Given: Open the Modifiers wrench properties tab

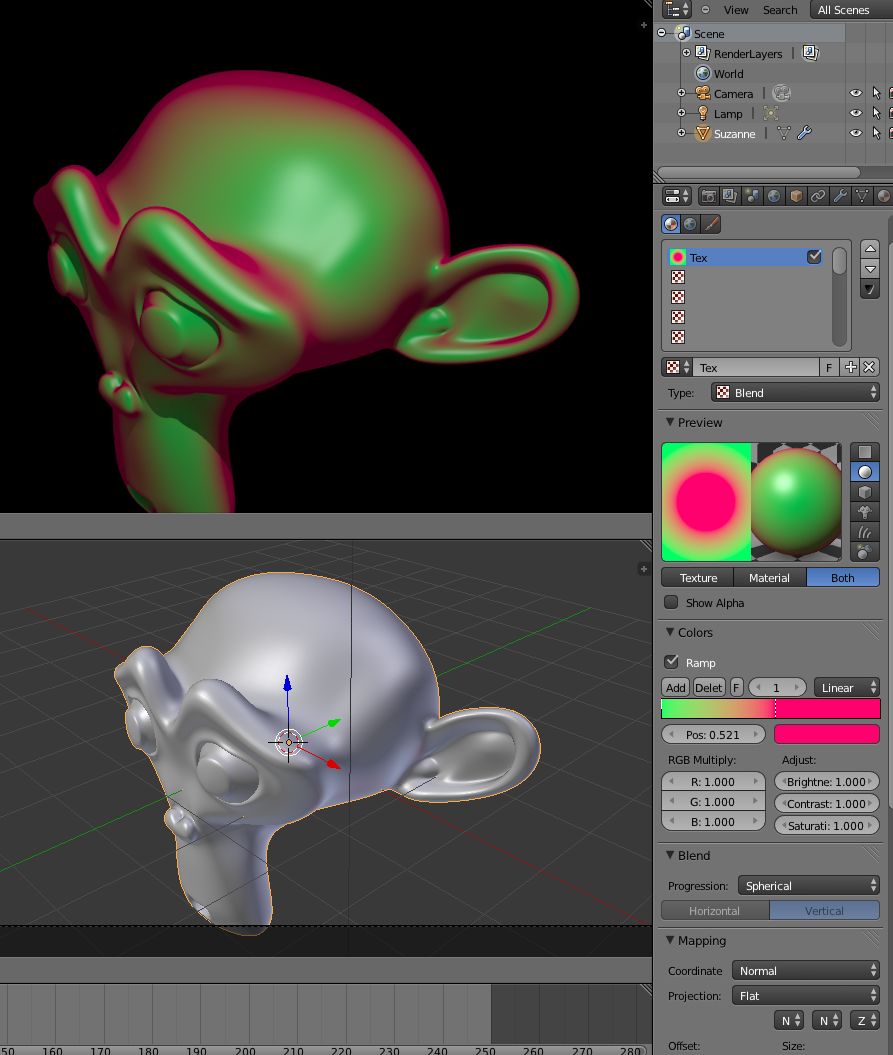Looking at the screenshot, I should coord(840,196).
